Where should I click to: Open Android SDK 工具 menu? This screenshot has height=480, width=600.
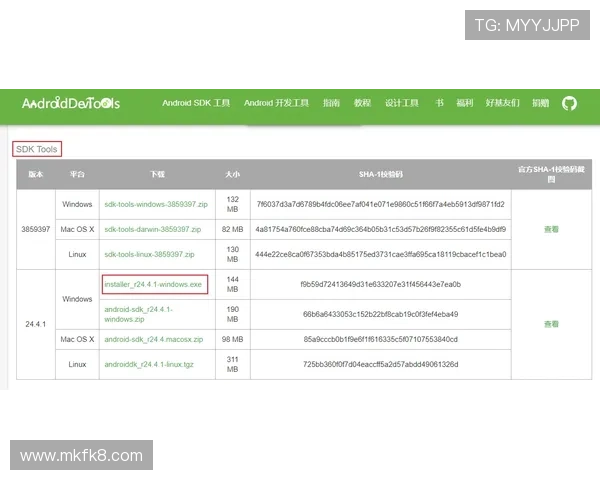tap(196, 103)
